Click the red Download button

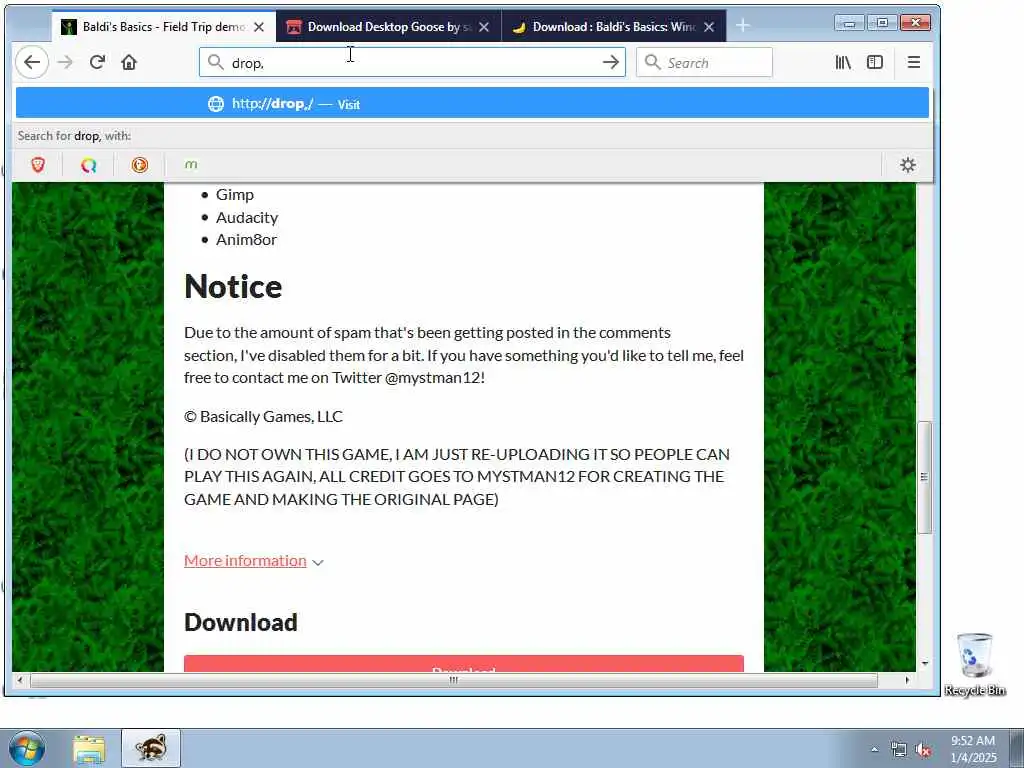click(x=464, y=664)
